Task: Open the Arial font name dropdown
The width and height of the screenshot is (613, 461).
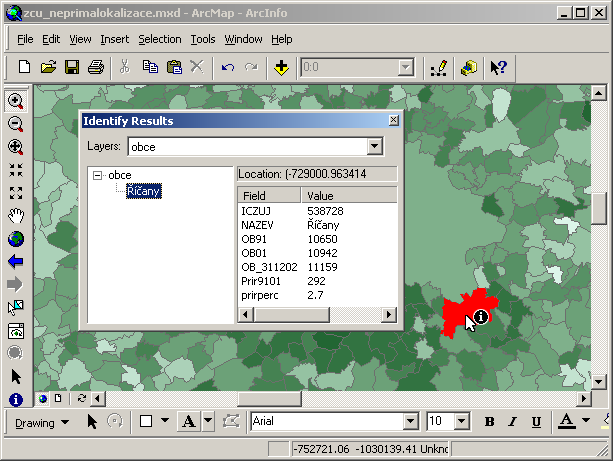Action: click(x=410, y=422)
